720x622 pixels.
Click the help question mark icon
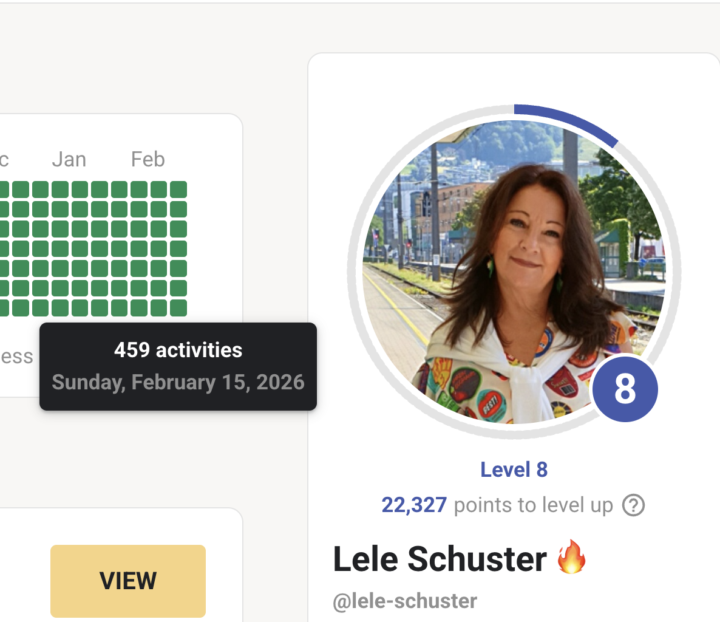633,505
